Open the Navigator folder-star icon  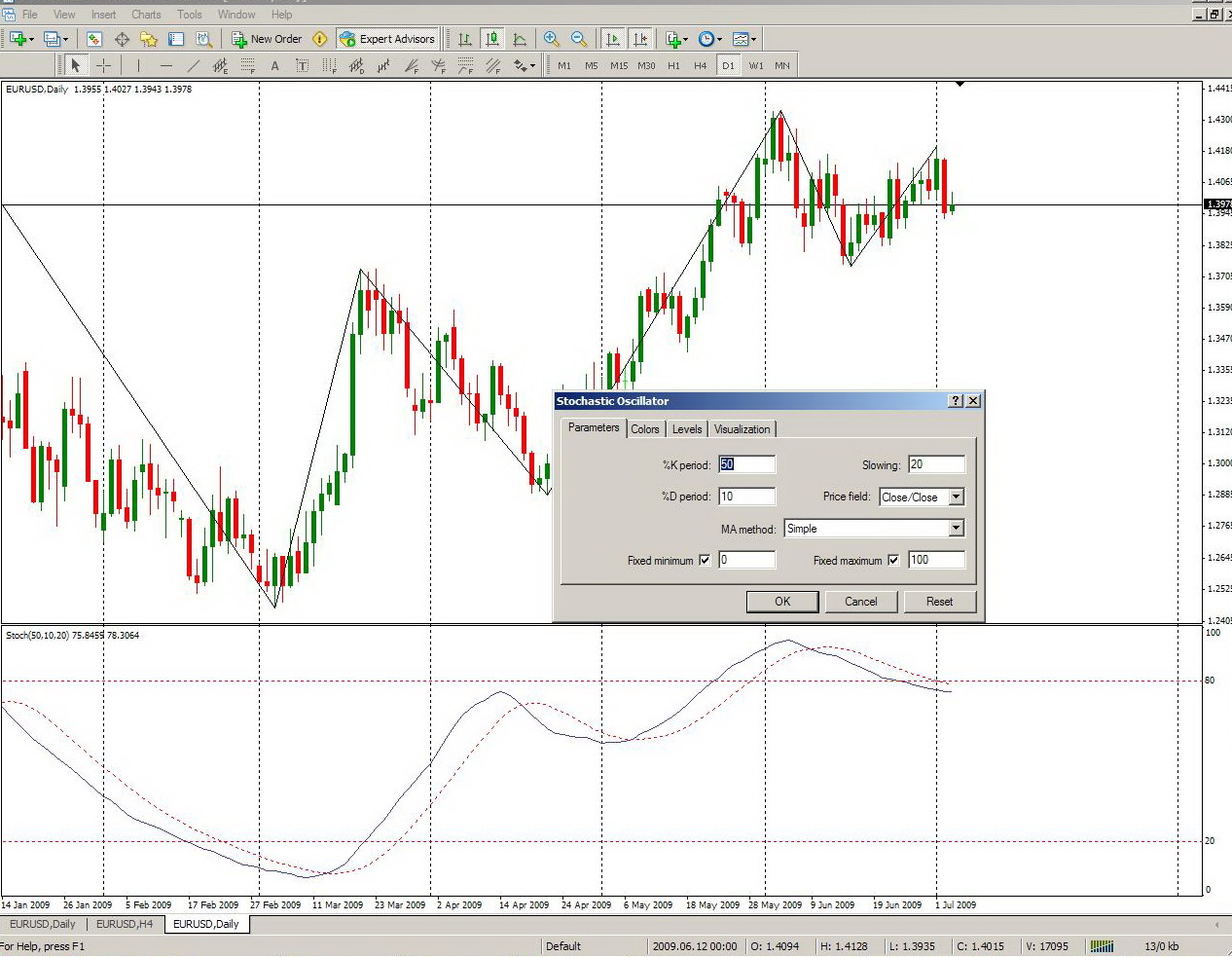click(149, 39)
